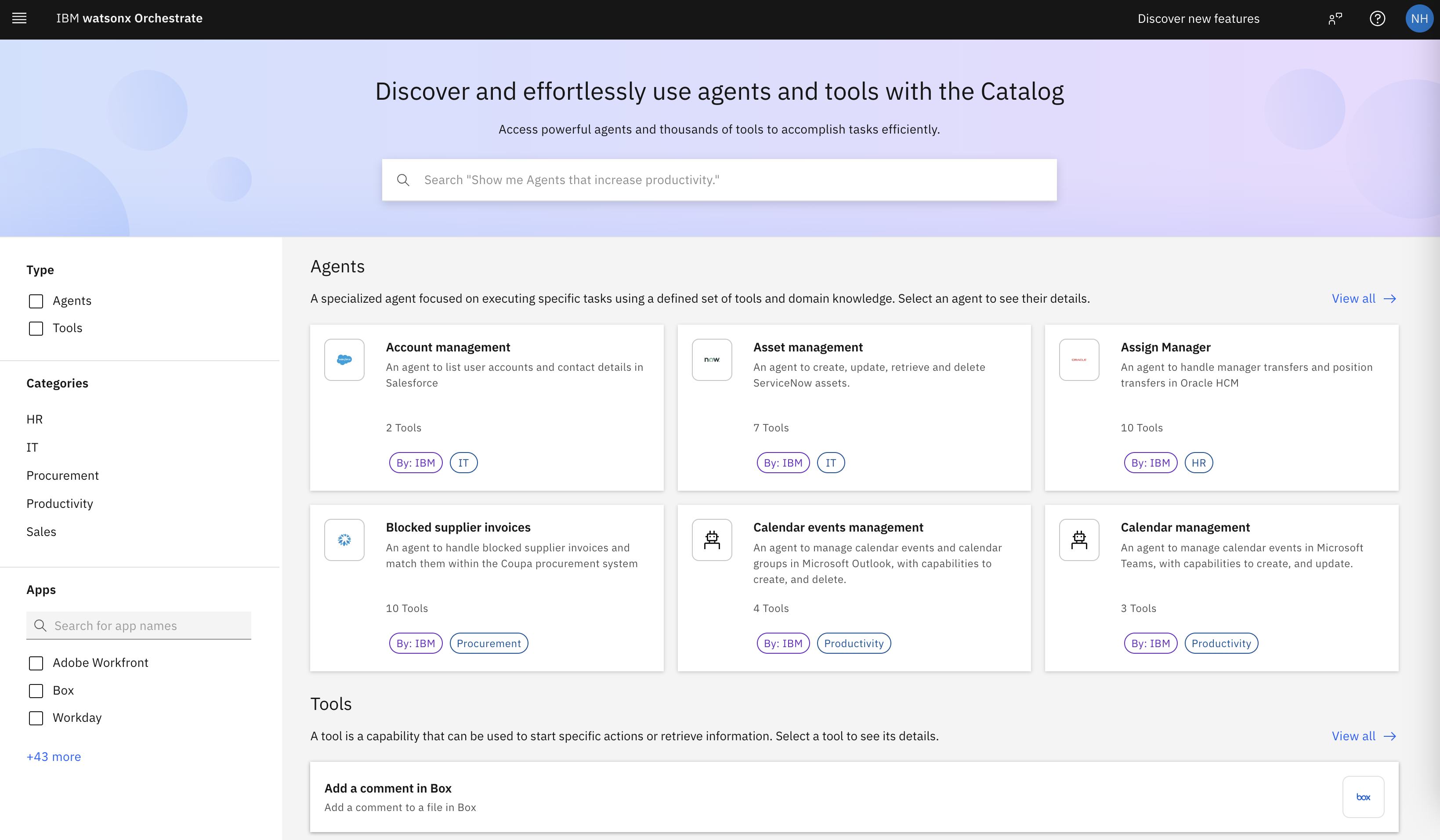Click HR tag on Assign Manager card

[x=1199, y=463]
